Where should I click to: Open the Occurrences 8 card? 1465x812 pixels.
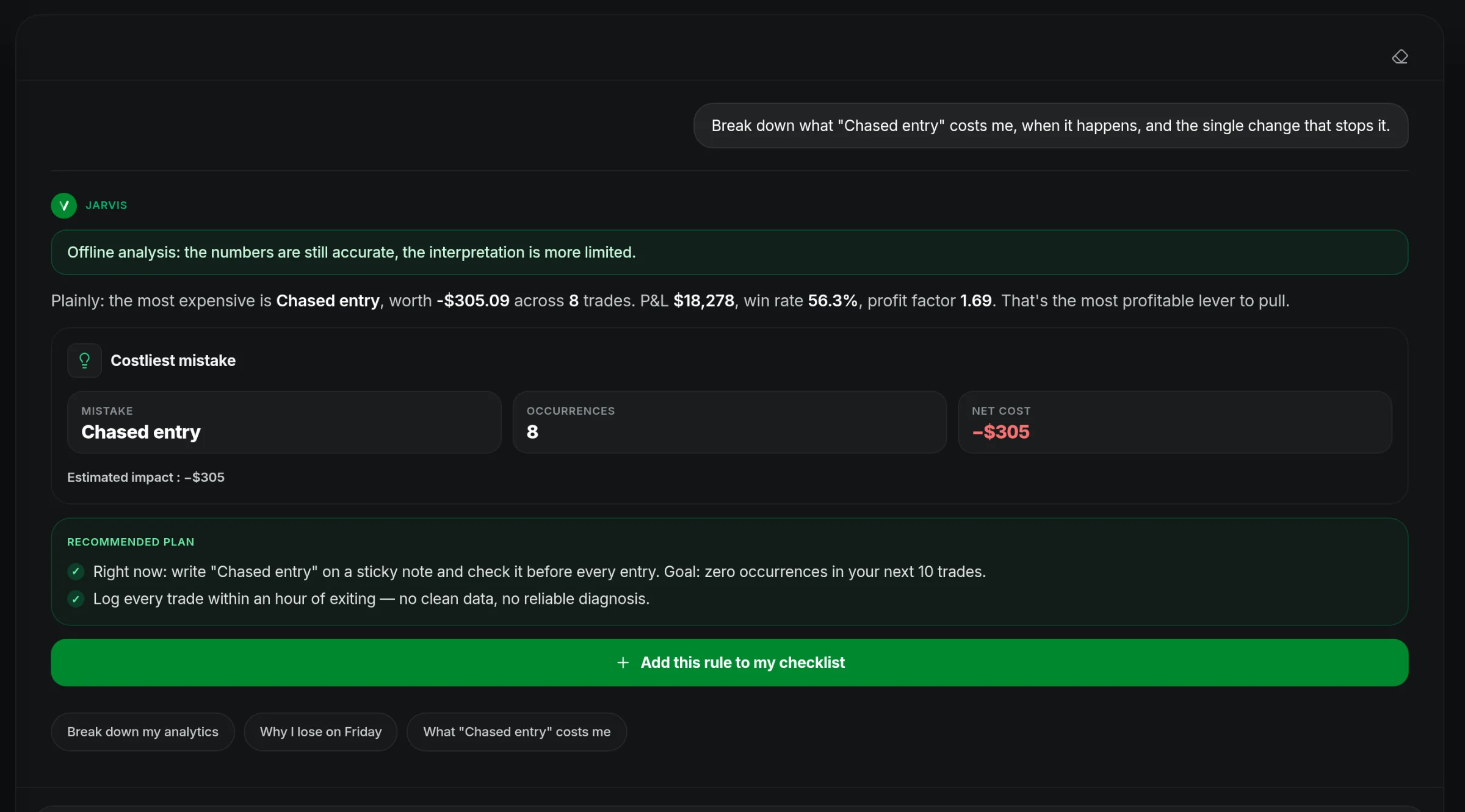click(x=729, y=422)
